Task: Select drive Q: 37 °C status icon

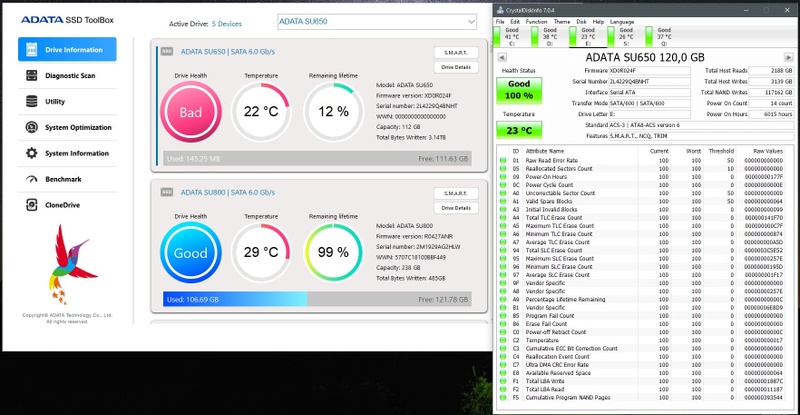Action: coord(649,37)
